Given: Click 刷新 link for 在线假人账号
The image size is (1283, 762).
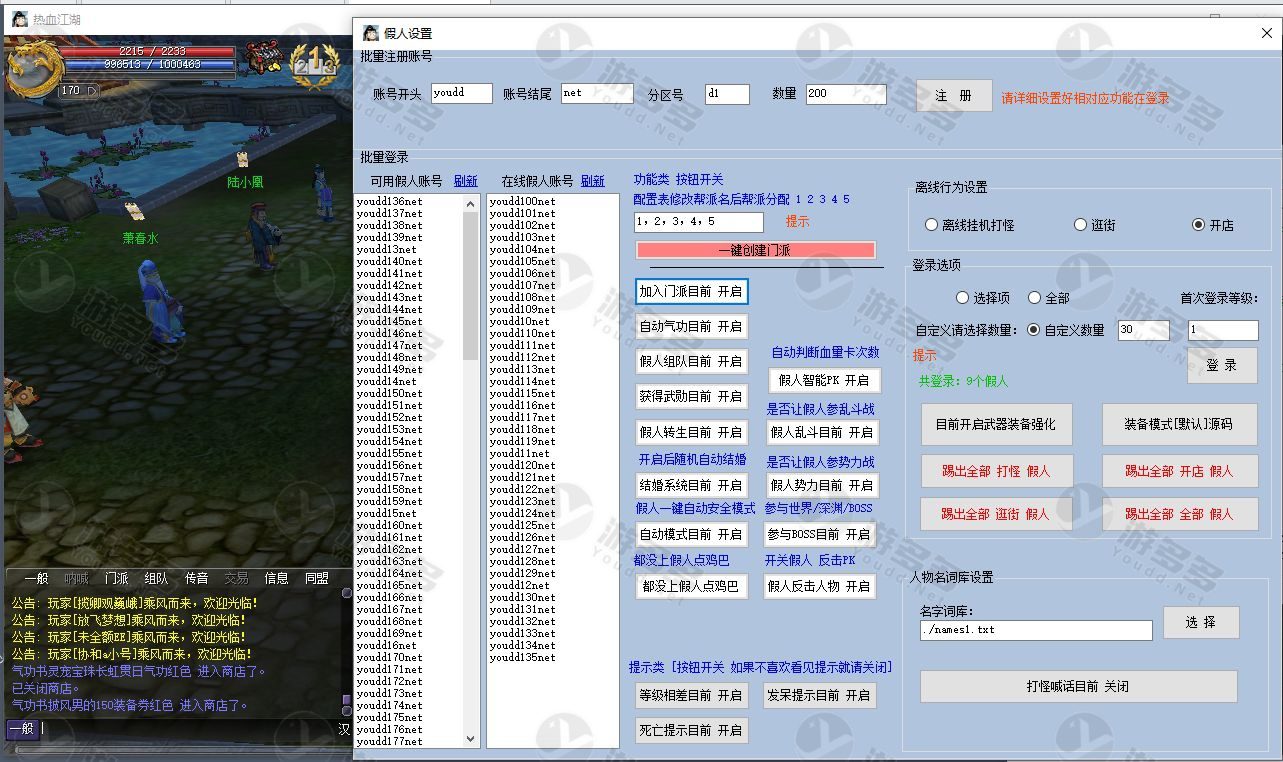Looking at the screenshot, I should tap(593, 181).
